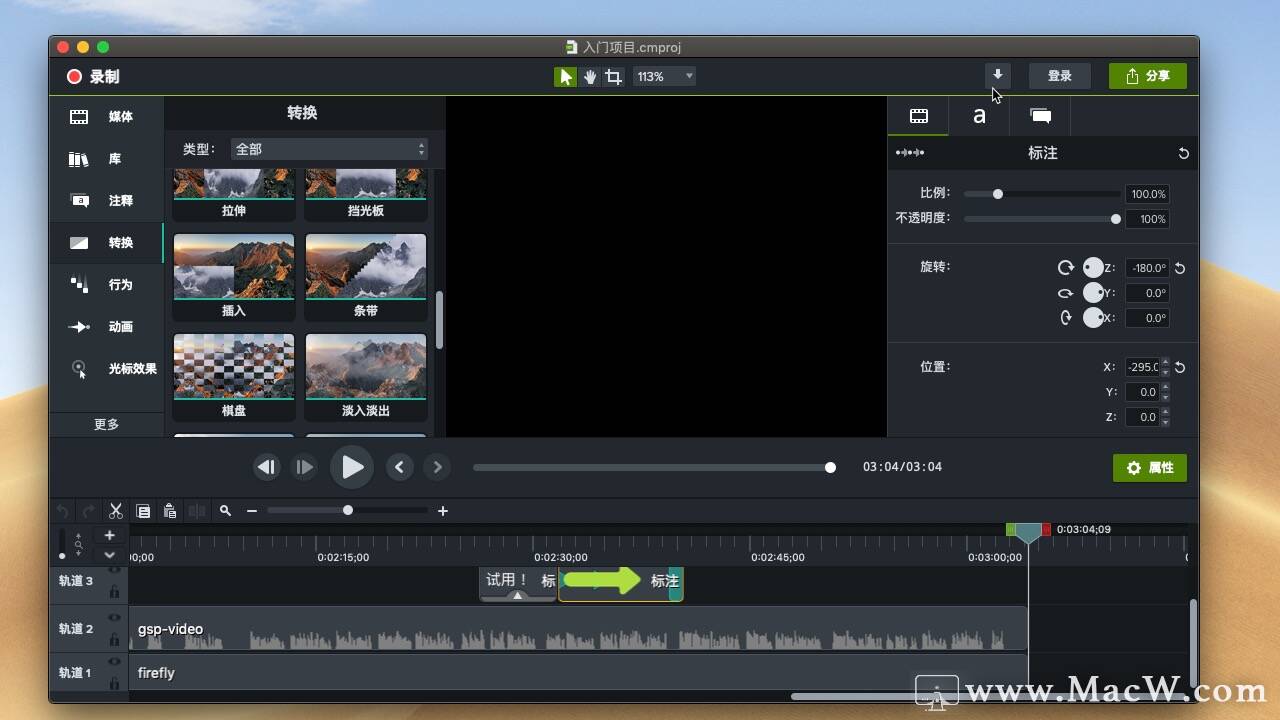Click the download arrow icon
Screen dimensions: 1280x720
(x=997, y=76)
